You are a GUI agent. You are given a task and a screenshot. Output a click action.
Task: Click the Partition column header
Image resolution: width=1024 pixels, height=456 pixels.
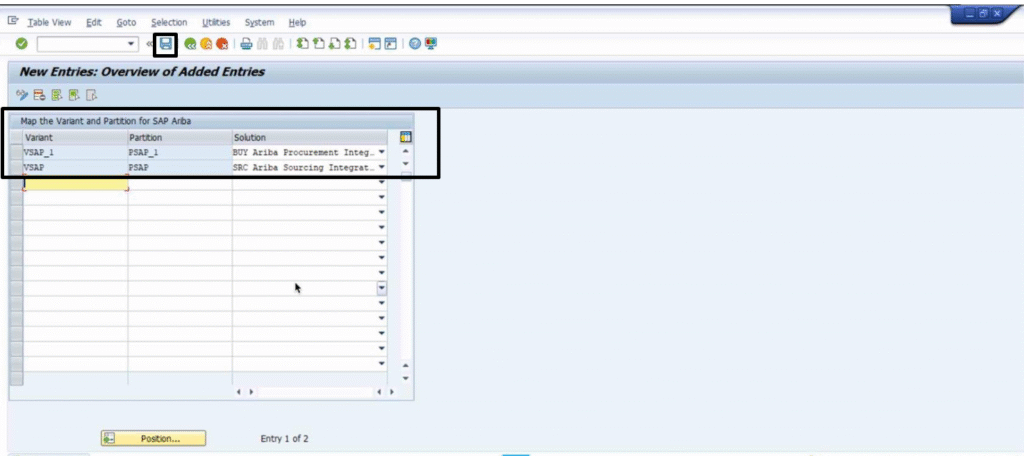pyautogui.click(x=180, y=137)
